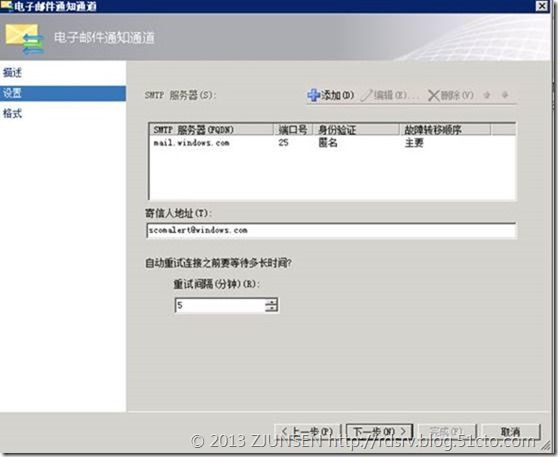Click the 下一步 (Next) button

pos(379,431)
